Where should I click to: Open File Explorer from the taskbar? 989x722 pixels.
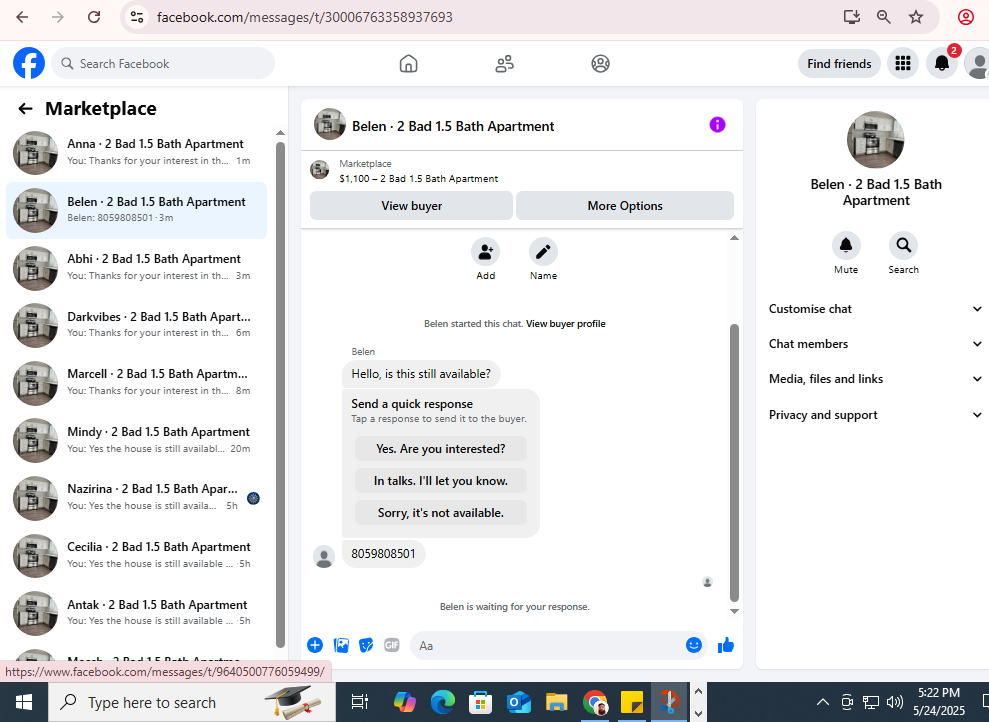click(x=556, y=702)
